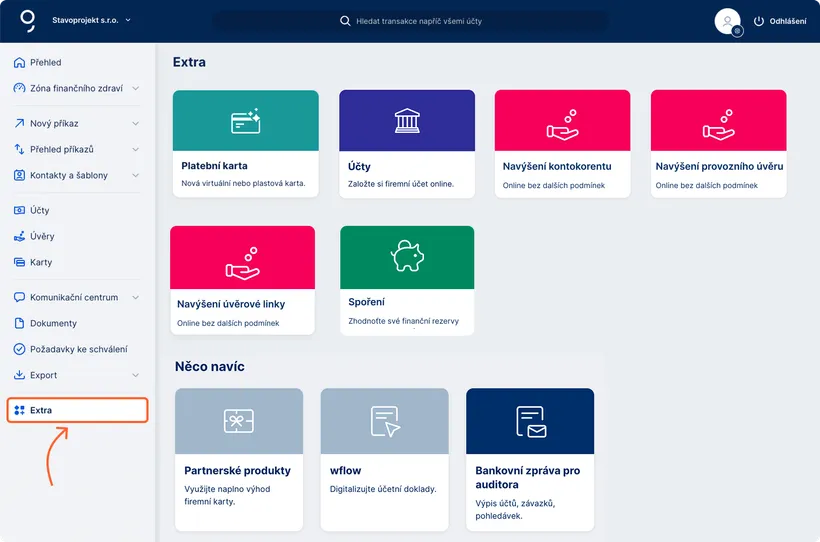The width and height of the screenshot is (820, 542).
Task: Click the Partnerské produkty gift card icon
Action: [238, 421]
